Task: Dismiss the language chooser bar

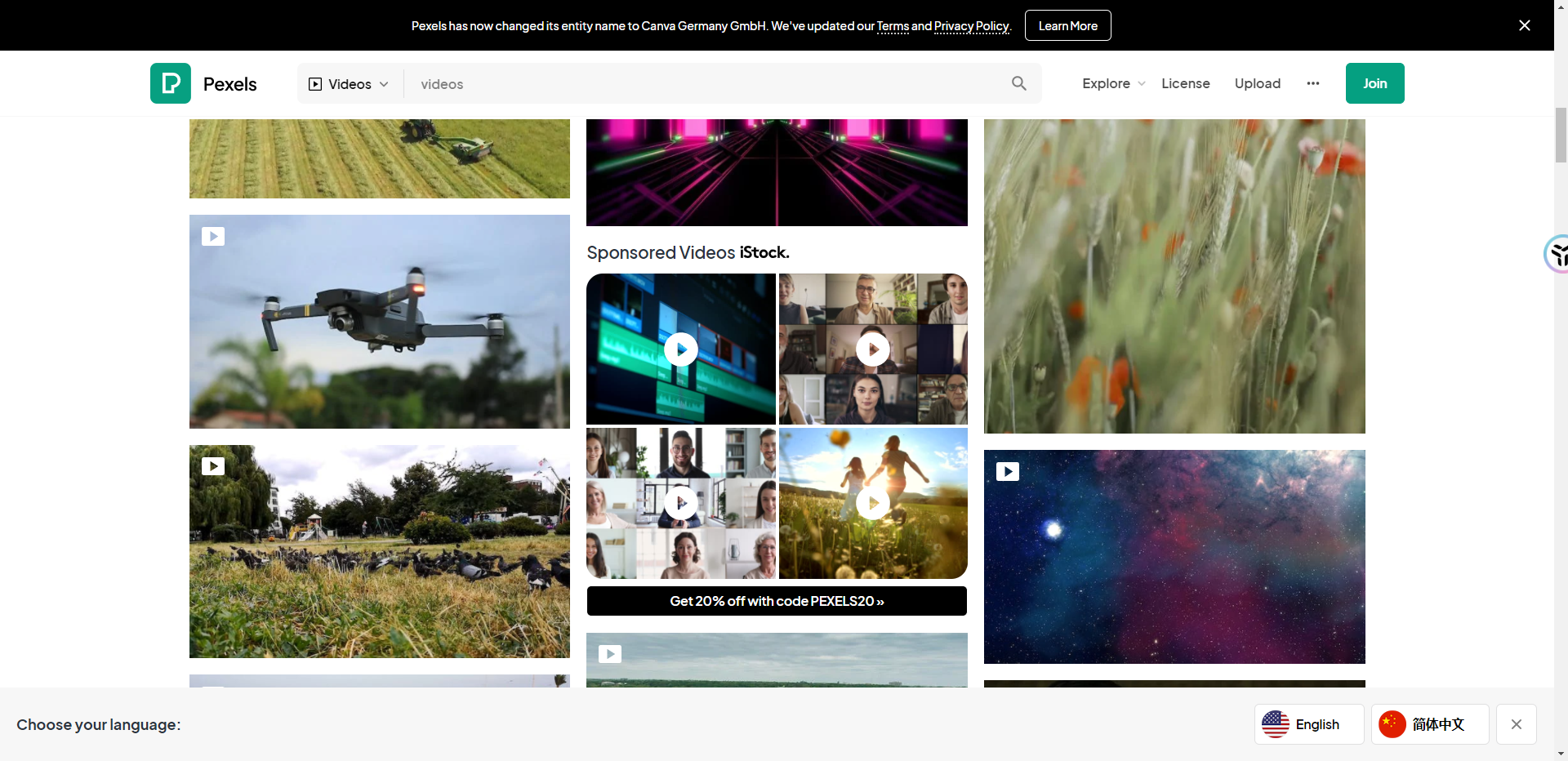Action: coord(1516,724)
